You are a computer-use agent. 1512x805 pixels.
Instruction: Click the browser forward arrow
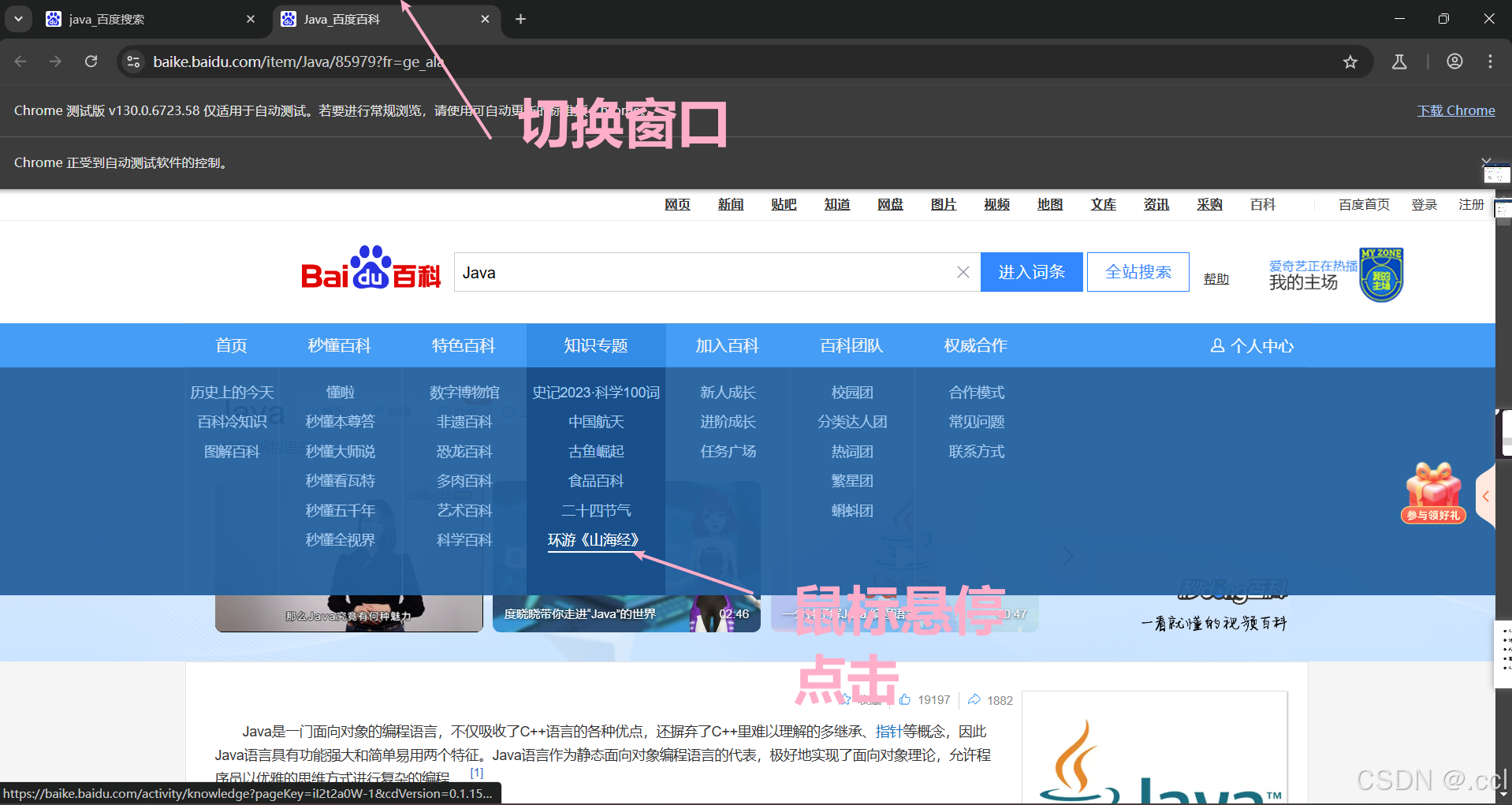tap(55, 61)
